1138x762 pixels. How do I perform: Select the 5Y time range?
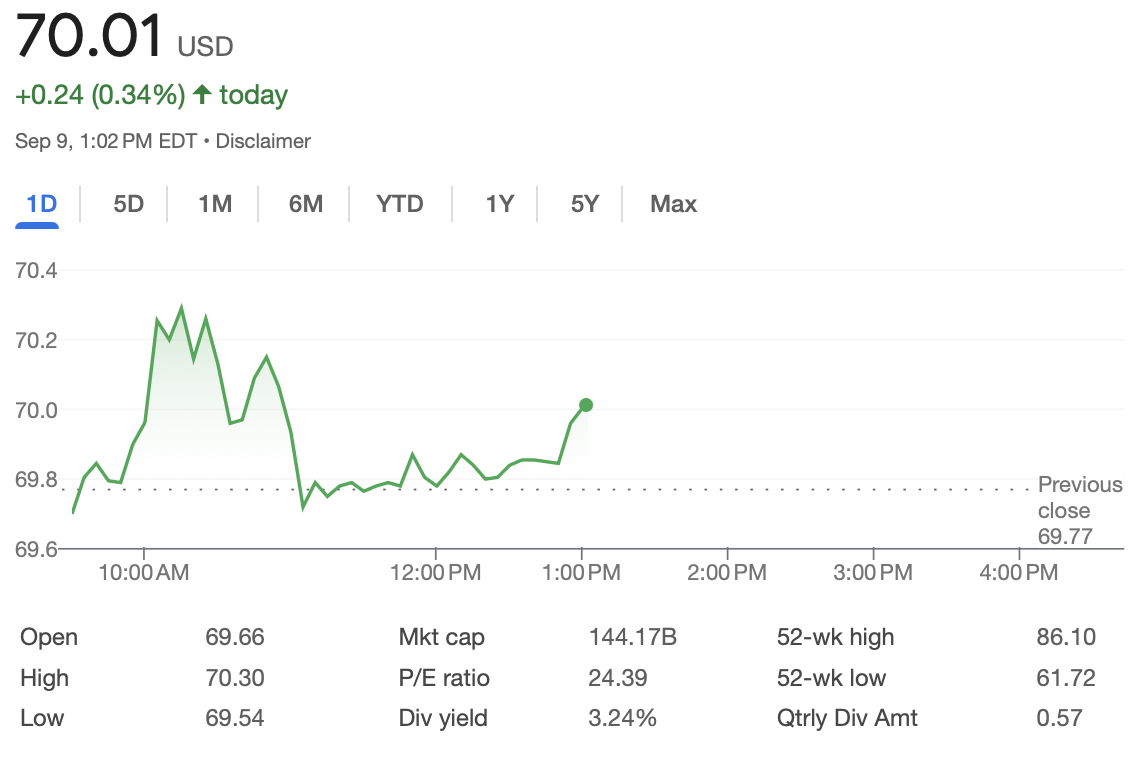583,204
